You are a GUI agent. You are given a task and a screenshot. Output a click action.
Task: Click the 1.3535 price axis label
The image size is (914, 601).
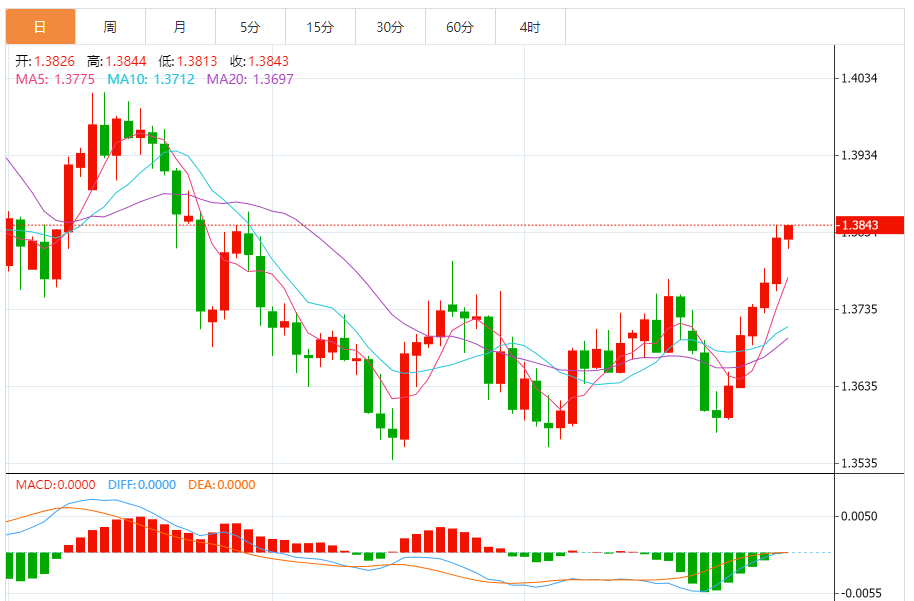coord(859,463)
